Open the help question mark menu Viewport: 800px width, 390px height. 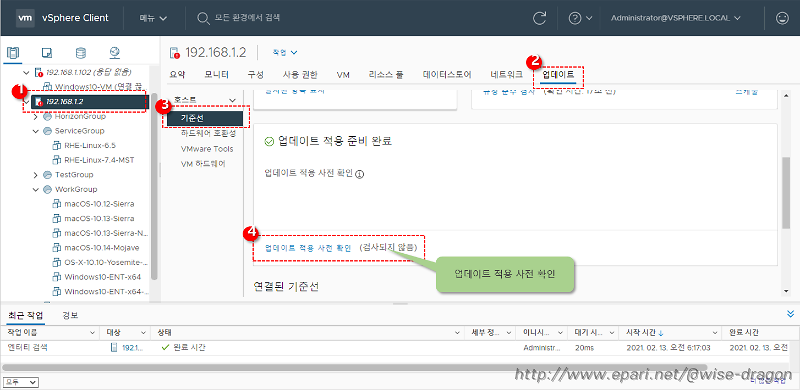coord(580,18)
